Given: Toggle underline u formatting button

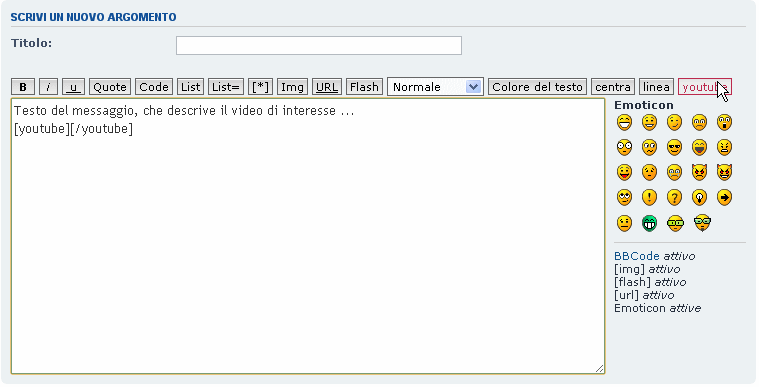Looking at the screenshot, I should pos(74,87).
